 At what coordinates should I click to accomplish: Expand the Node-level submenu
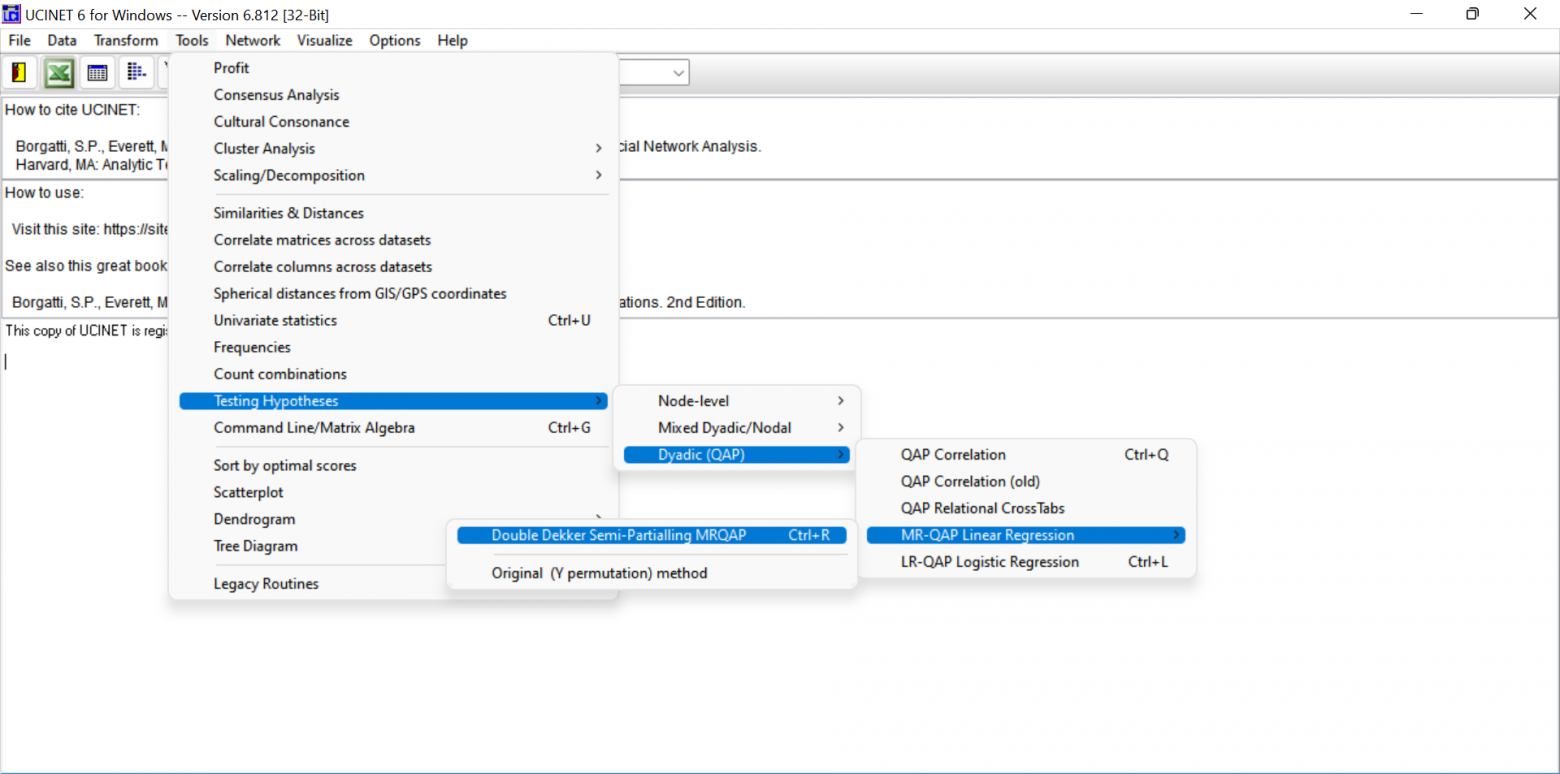tap(736, 401)
